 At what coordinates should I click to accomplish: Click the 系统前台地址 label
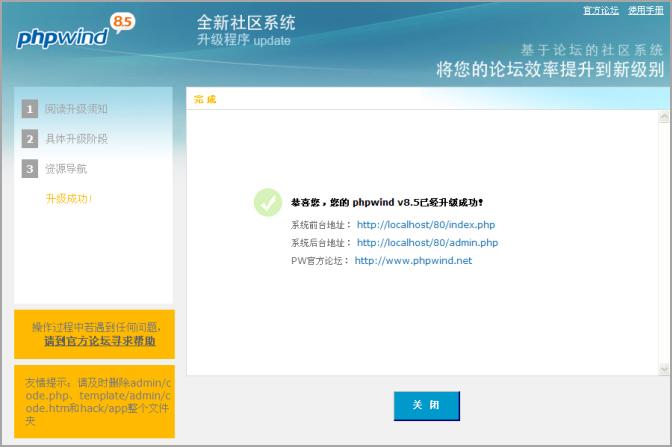pos(321,225)
